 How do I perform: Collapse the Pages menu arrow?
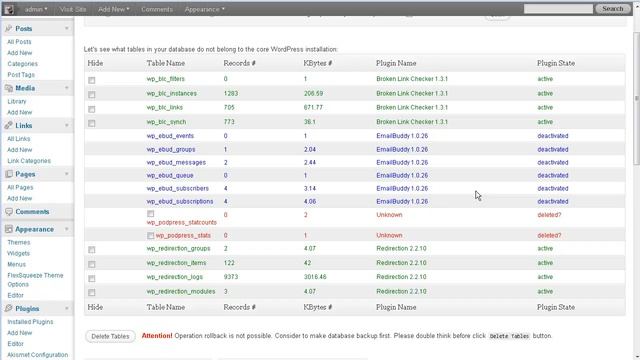tap(67, 174)
